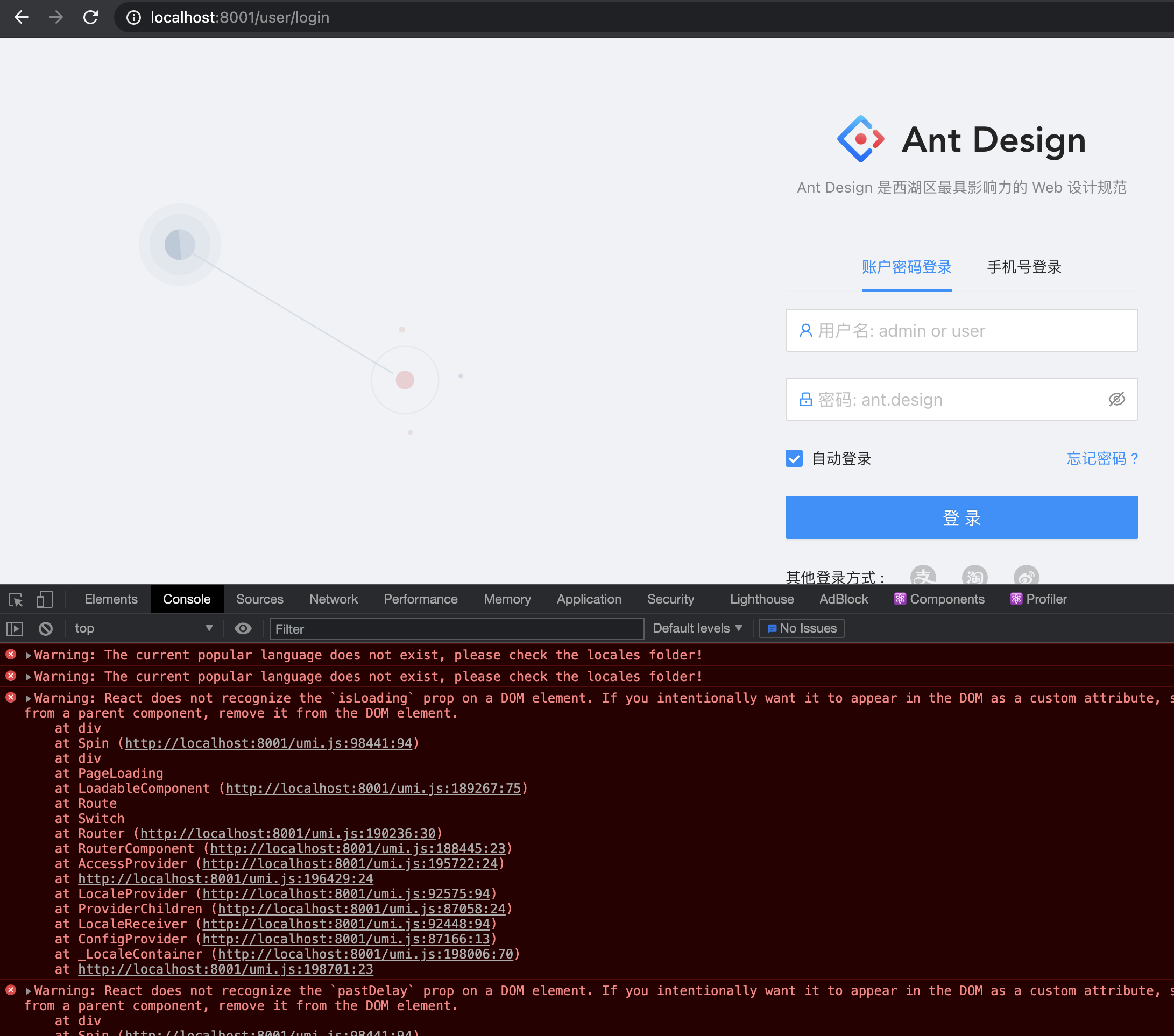Open Spin source link umi.js:98441:94
1174x1036 pixels.
pyautogui.click(x=268, y=743)
